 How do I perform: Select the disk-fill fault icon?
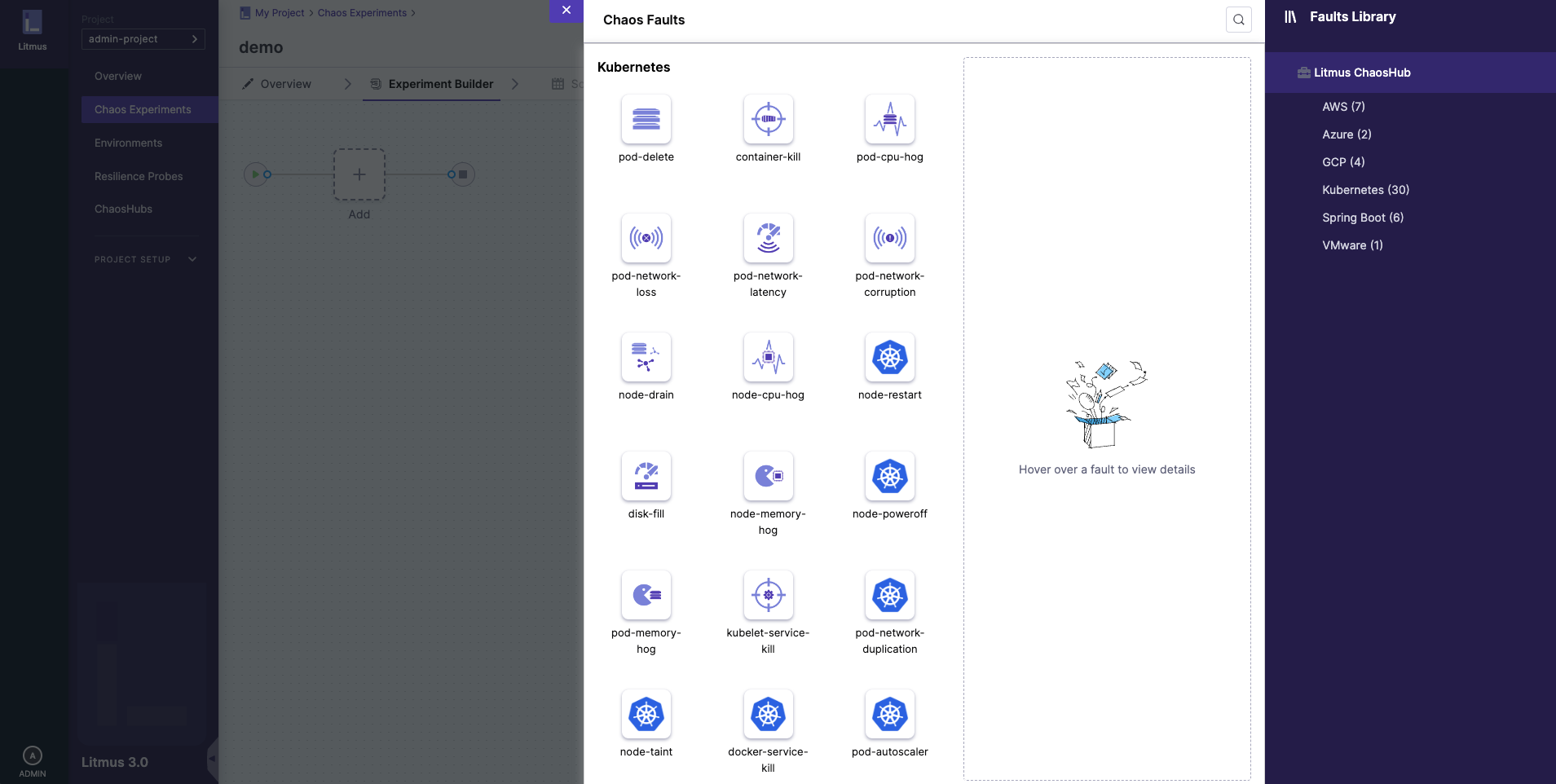click(646, 477)
